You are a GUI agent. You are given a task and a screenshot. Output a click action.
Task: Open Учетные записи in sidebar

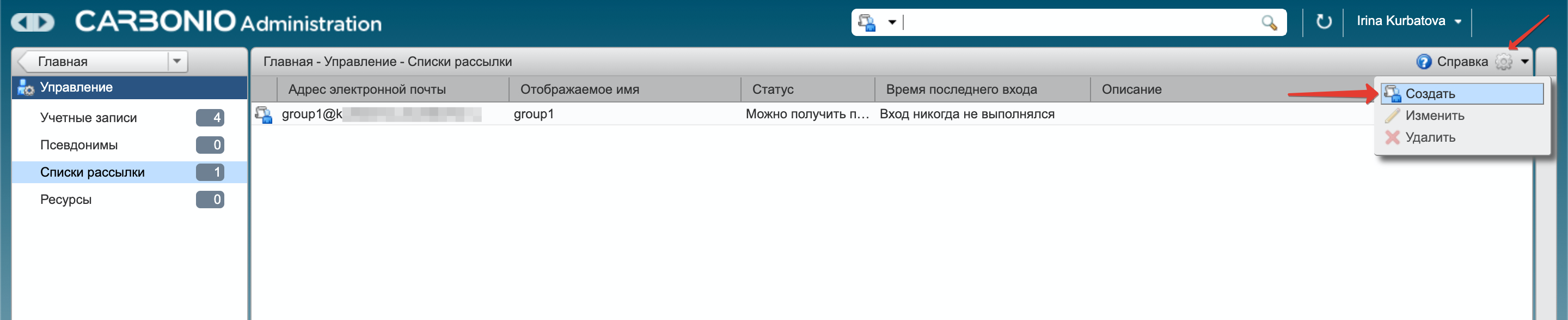click(x=88, y=118)
